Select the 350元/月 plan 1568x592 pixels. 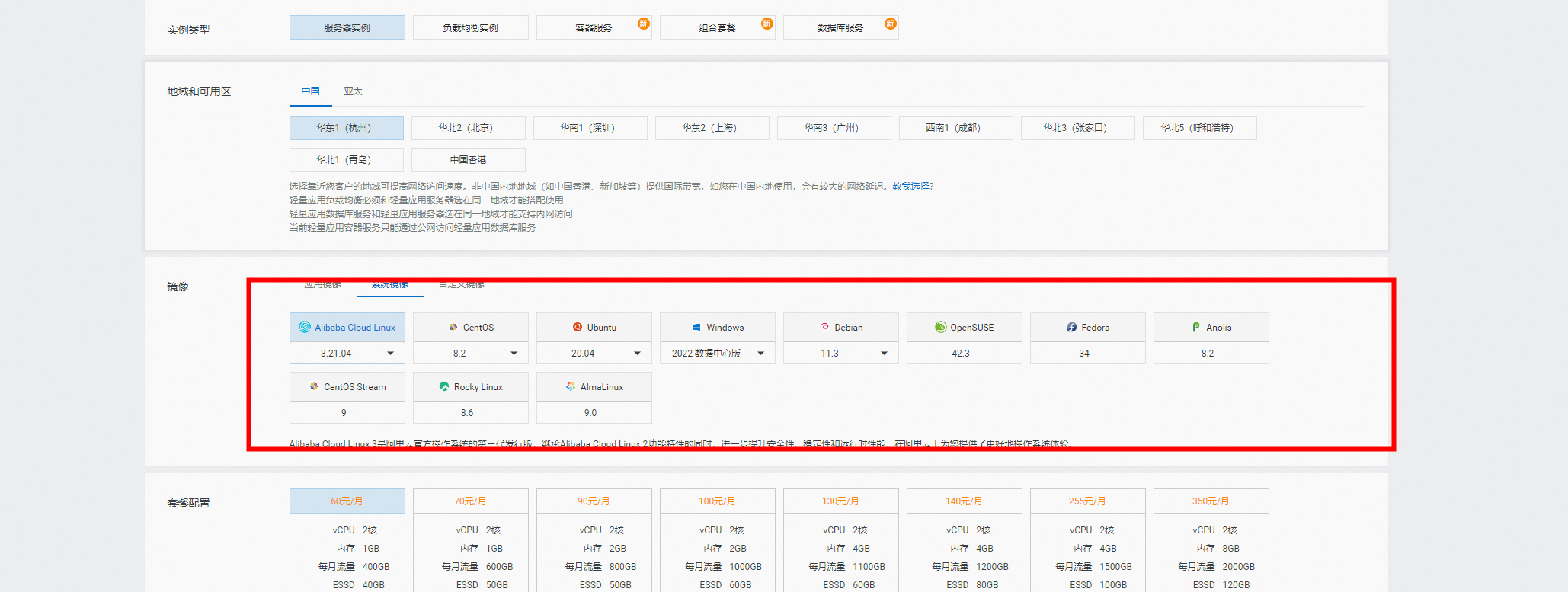[x=1211, y=501]
